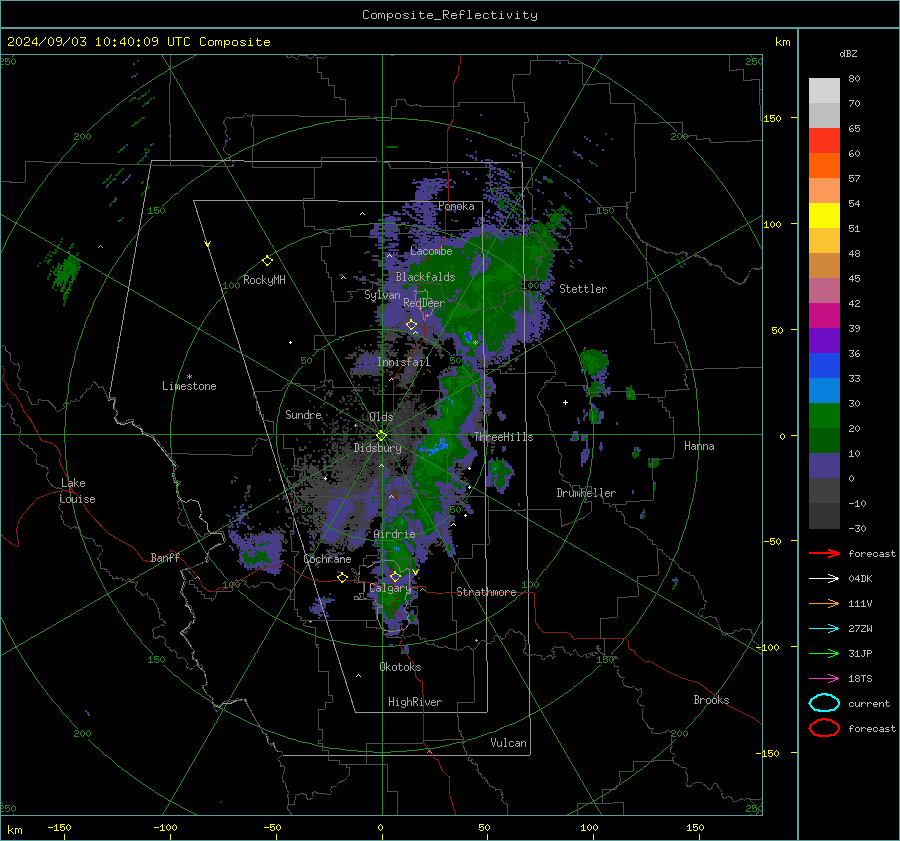This screenshot has height=841, width=900.
Task: Click the blue high-reflectivity cell east of RedDeer
Action: click(x=468, y=336)
